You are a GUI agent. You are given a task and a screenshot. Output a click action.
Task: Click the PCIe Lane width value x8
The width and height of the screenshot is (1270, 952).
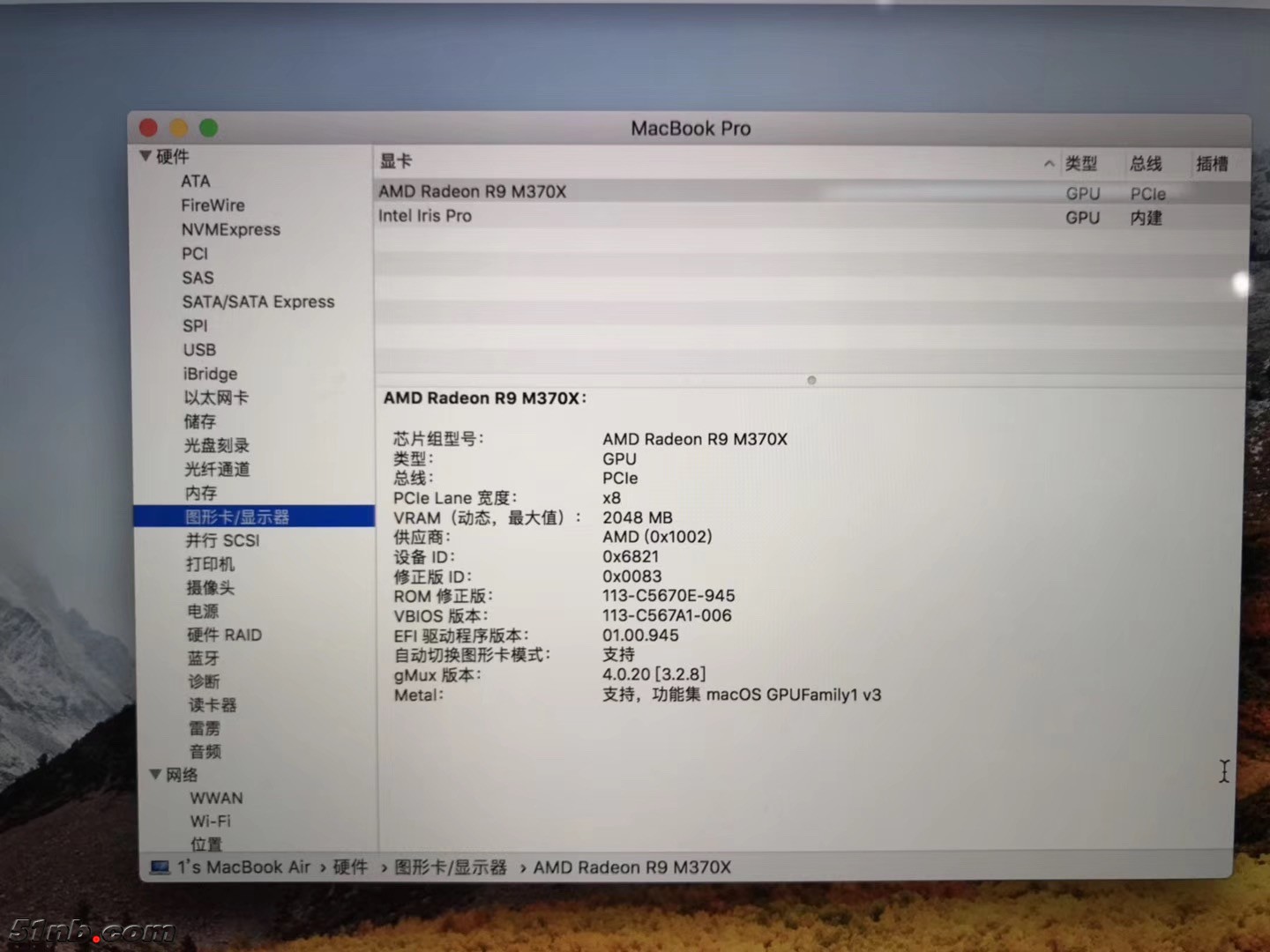pyautogui.click(x=611, y=498)
